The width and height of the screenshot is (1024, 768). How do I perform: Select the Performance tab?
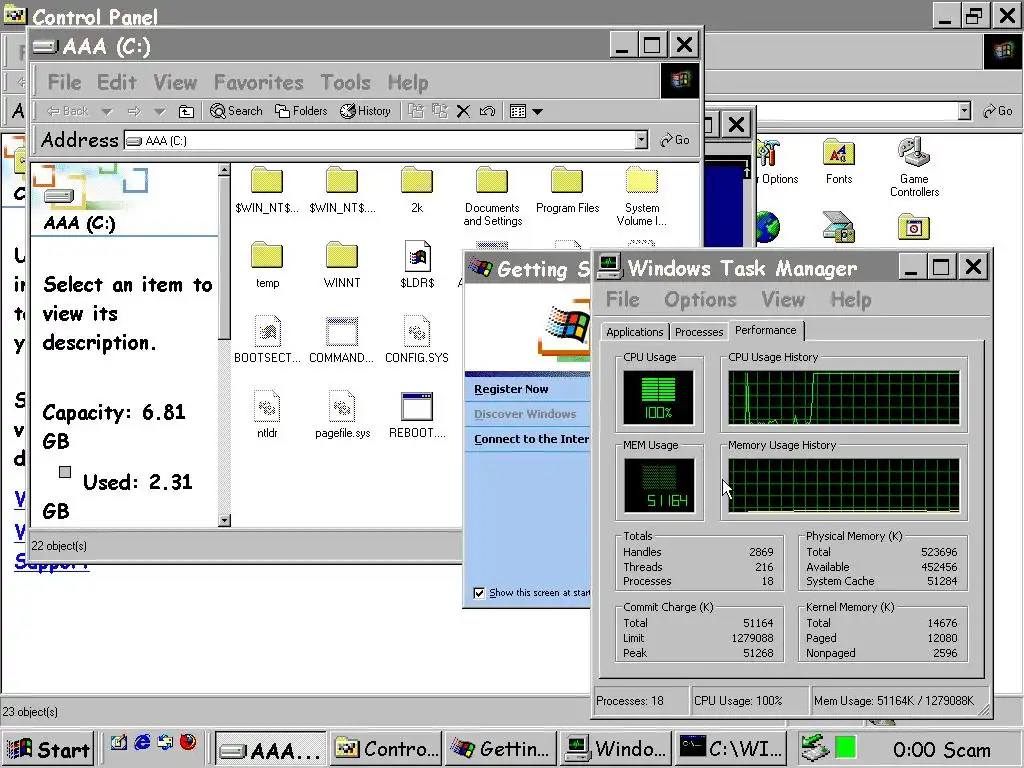(765, 330)
